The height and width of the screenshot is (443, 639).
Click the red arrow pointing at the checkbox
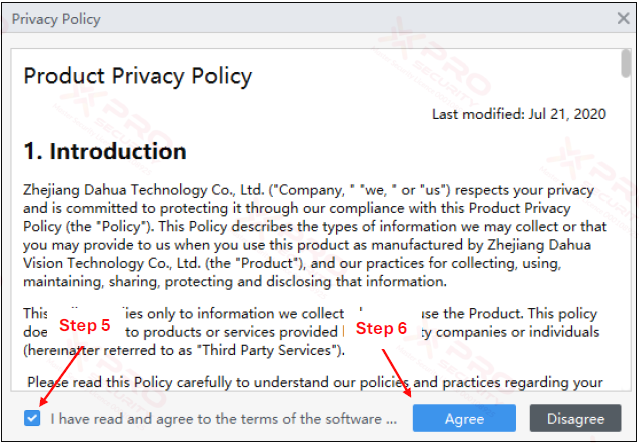(x=61, y=376)
